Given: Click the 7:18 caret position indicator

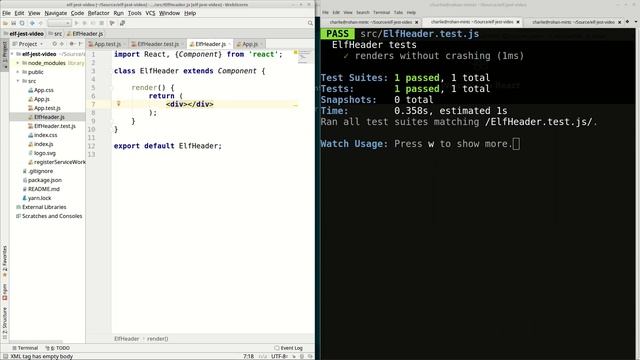Looking at the screenshot, I should click(x=249, y=356).
